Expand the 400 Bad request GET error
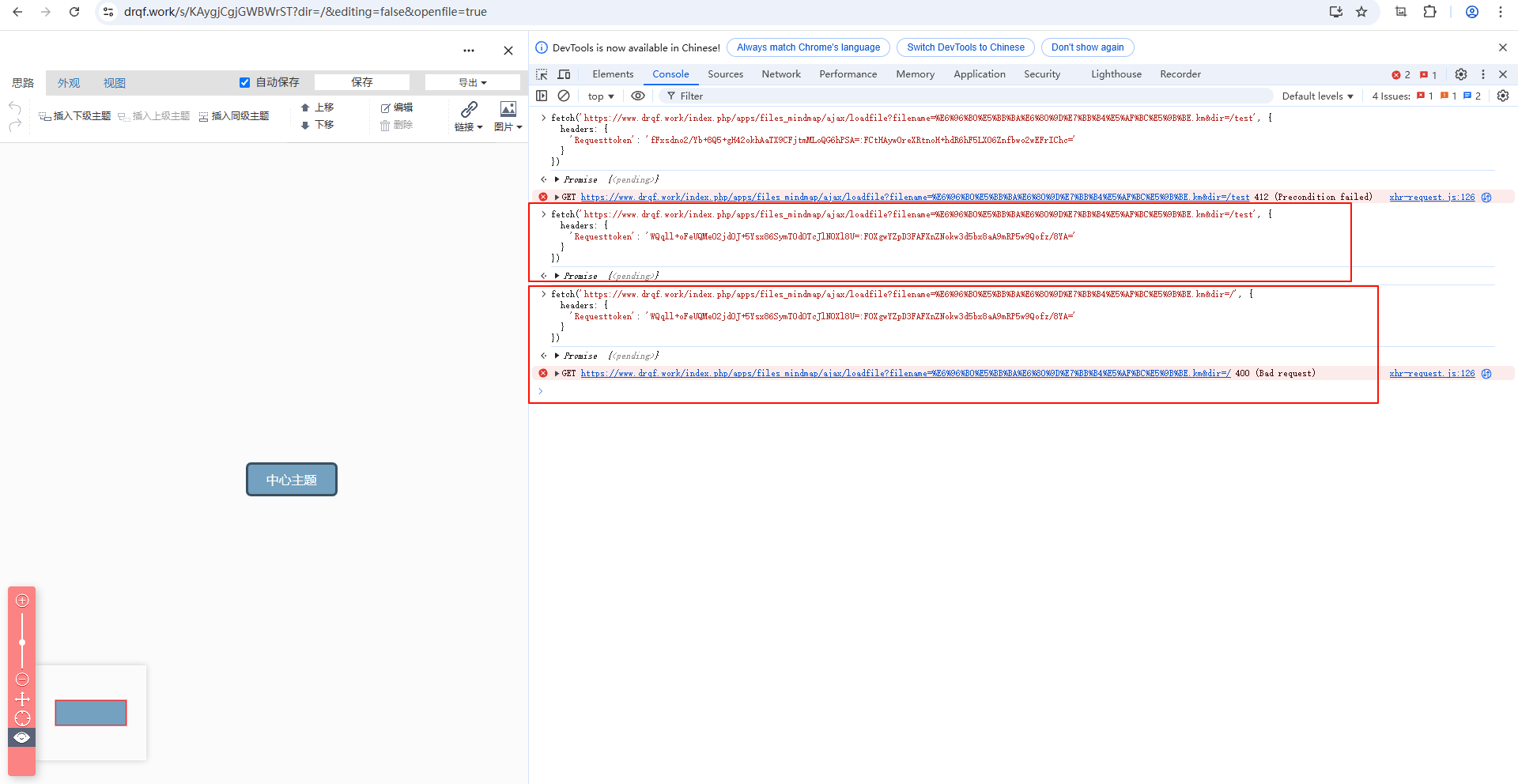 (557, 373)
